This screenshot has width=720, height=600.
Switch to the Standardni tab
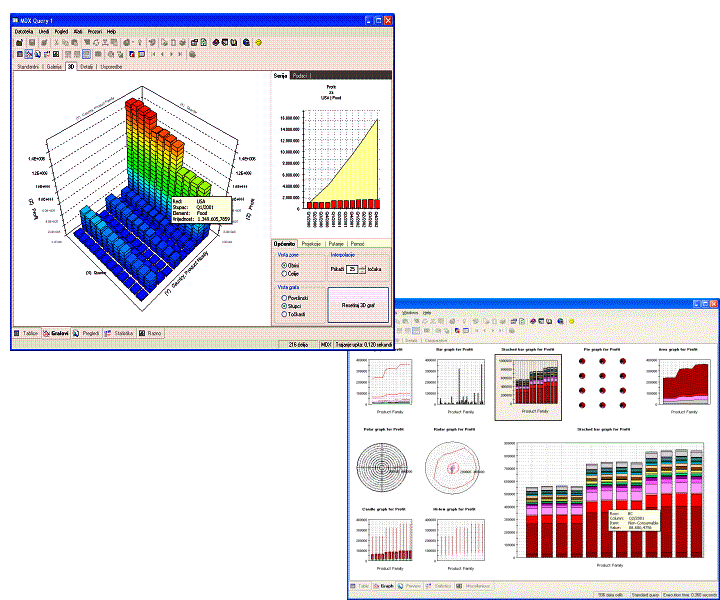pos(28,67)
